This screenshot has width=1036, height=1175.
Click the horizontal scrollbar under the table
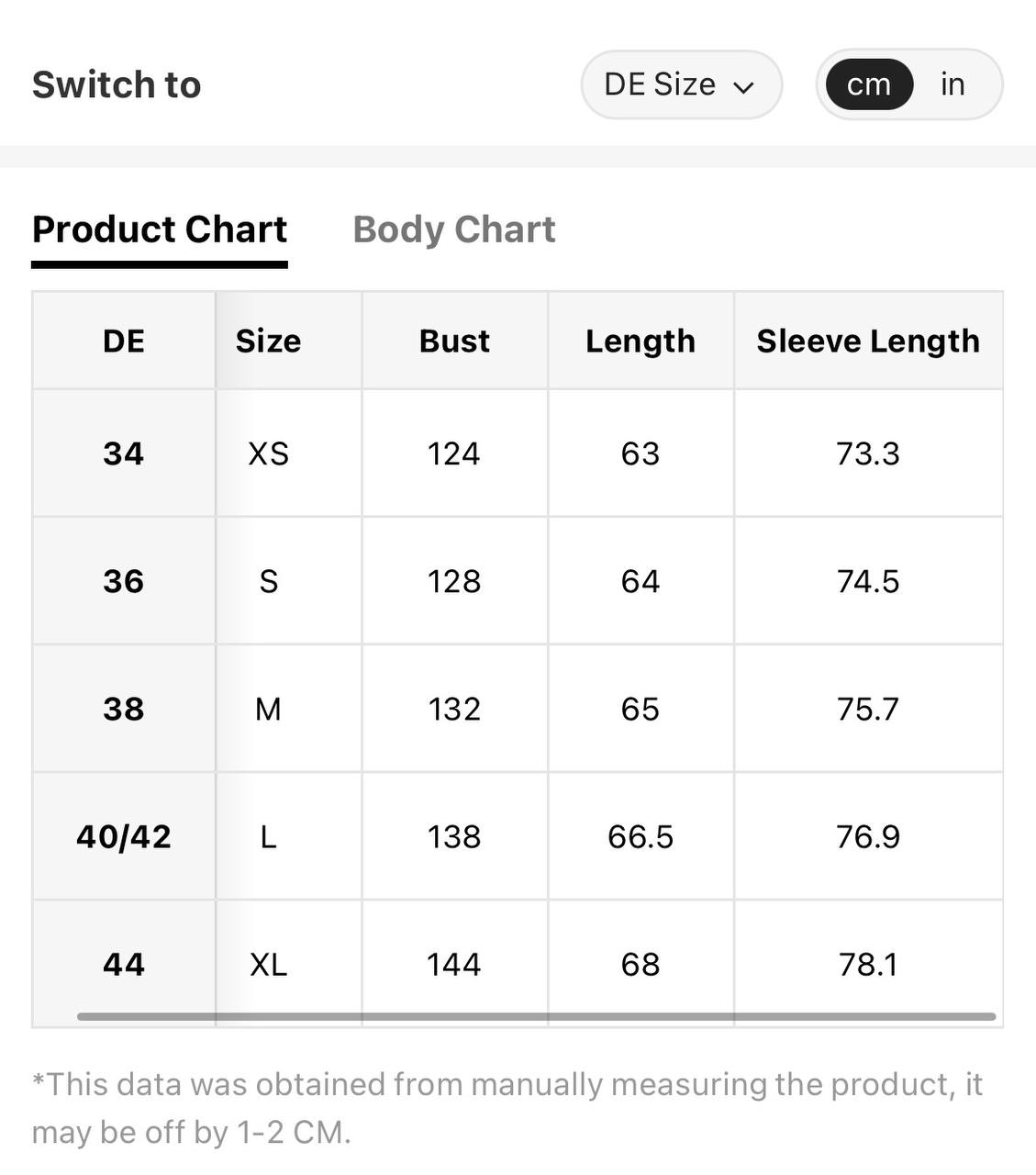point(536,1016)
